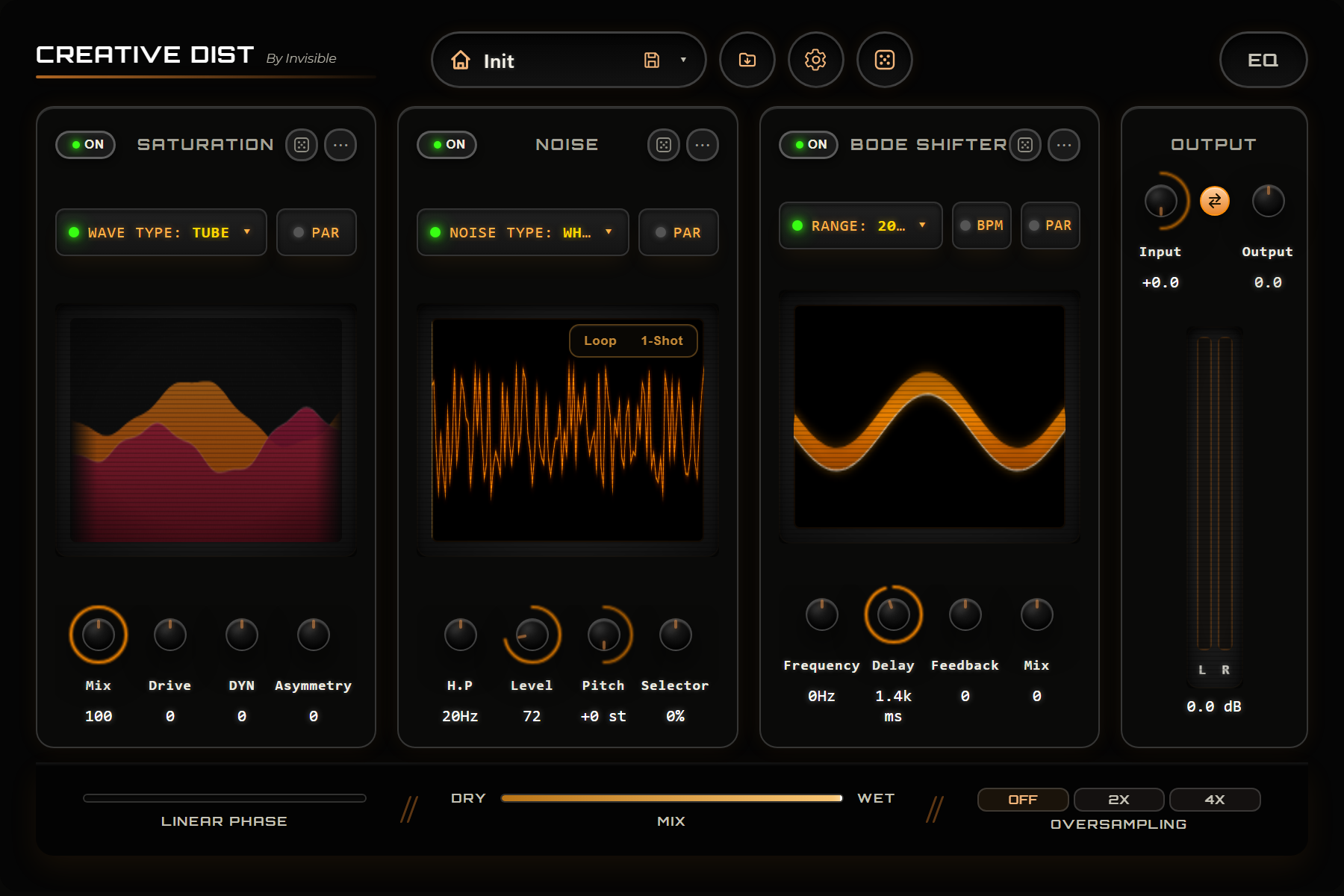Click the import preset folder icon
Screen dimensions: 1344x896
click(747, 60)
